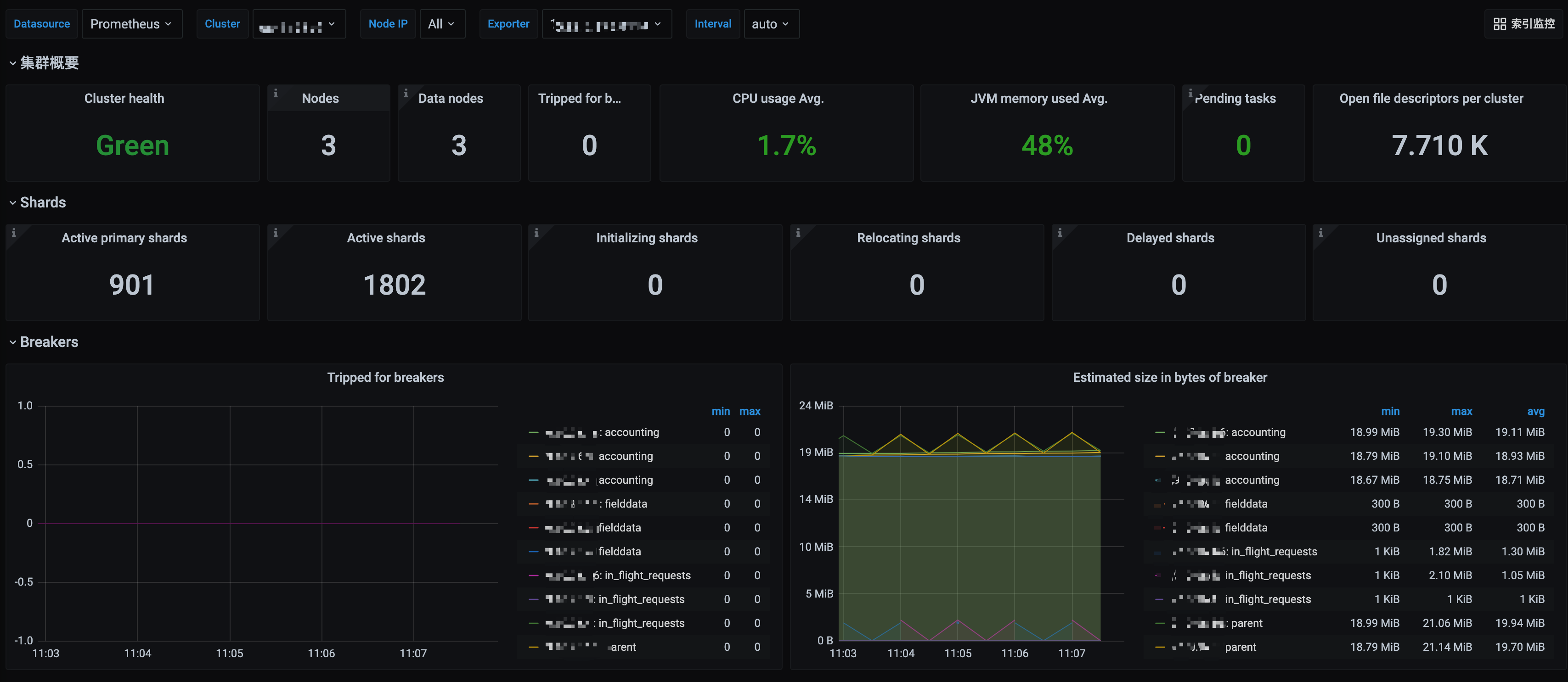Toggle first accounting series in Tripped legend
This screenshot has width=1568, height=682.
631,432
